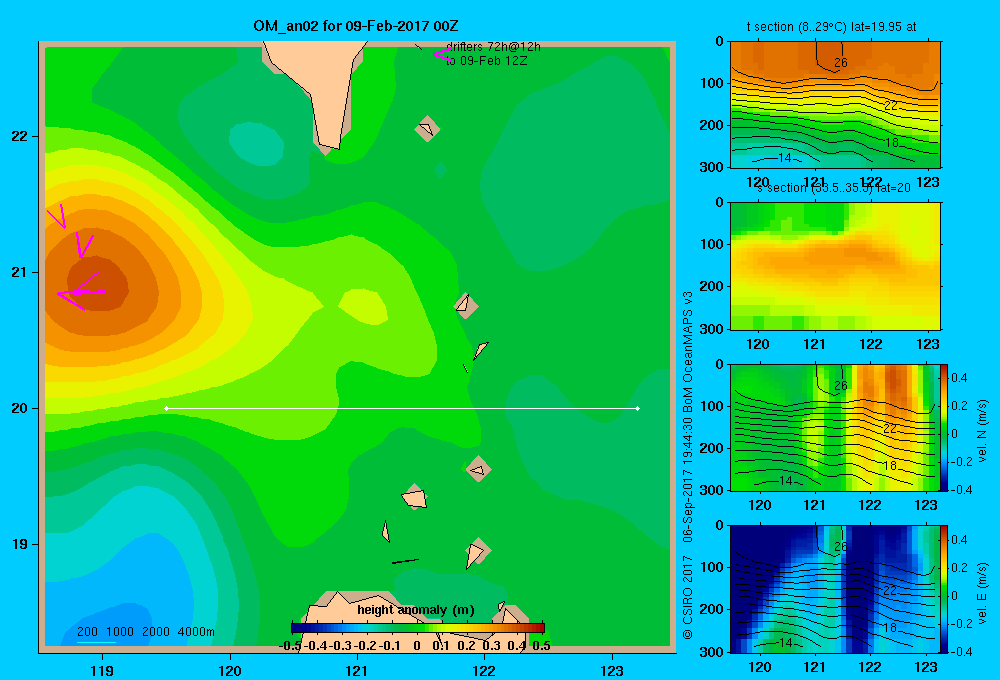Screen dimensions: 1000x680
Task: Click the longitude 123 tick label on the main map
Action: click(x=612, y=670)
